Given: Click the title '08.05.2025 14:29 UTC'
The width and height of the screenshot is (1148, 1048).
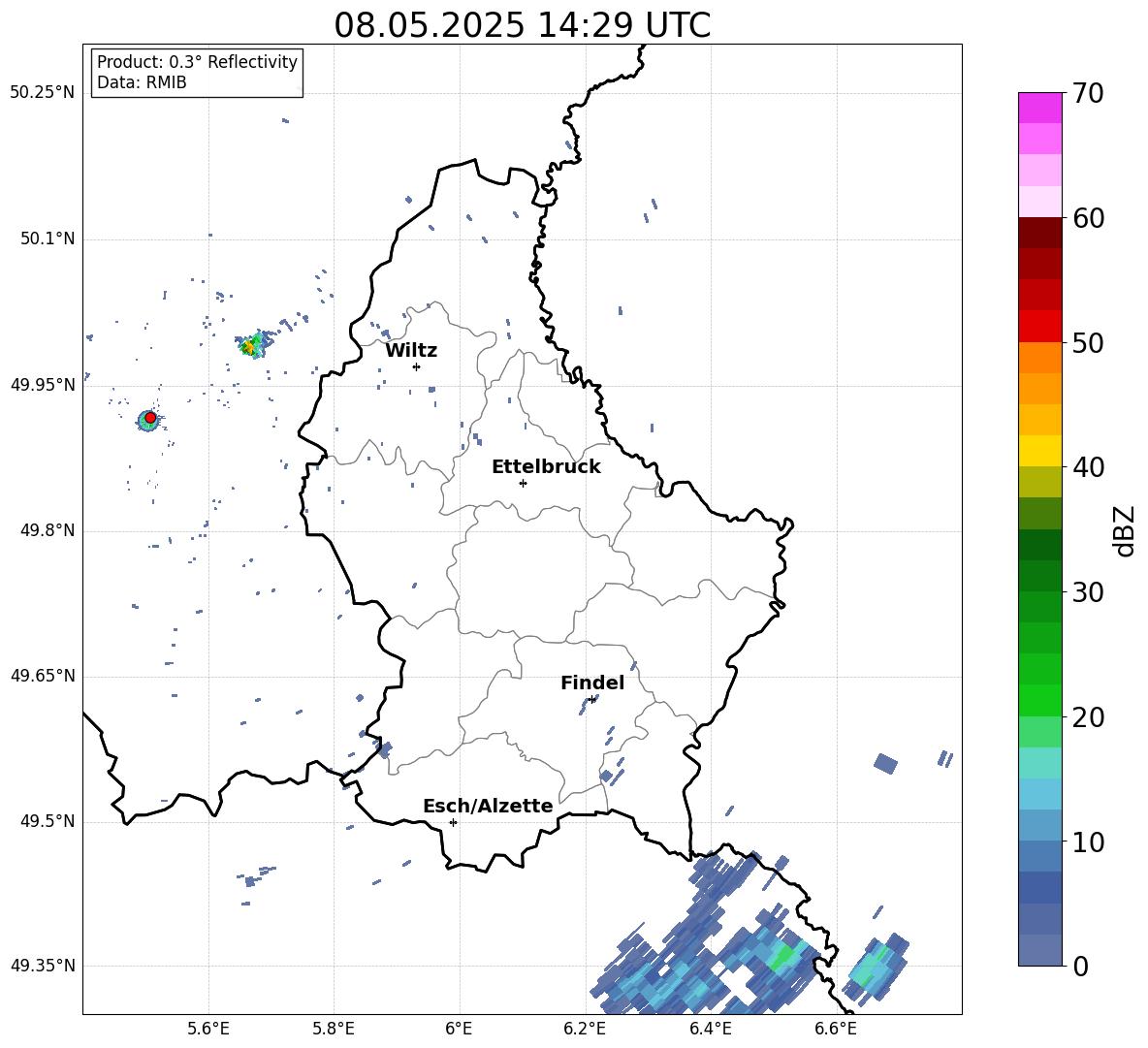Looking at the screenshot, I should 522,25.
